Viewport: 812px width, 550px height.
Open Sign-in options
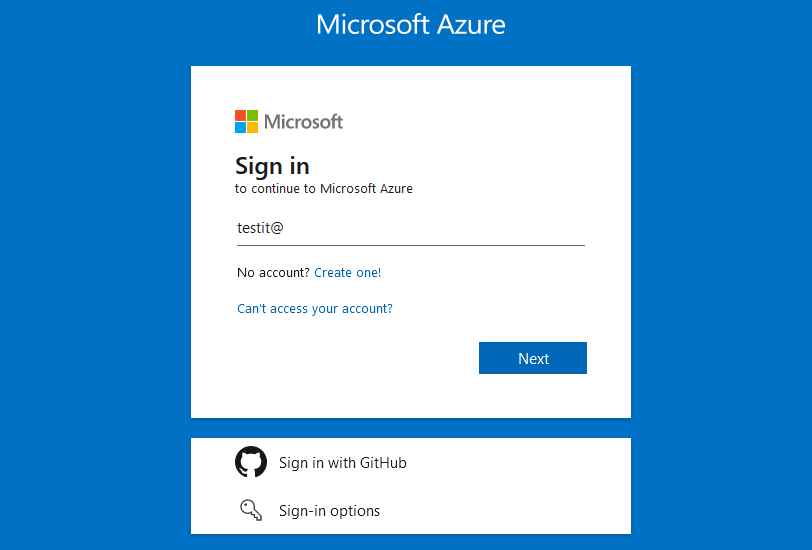329,510
